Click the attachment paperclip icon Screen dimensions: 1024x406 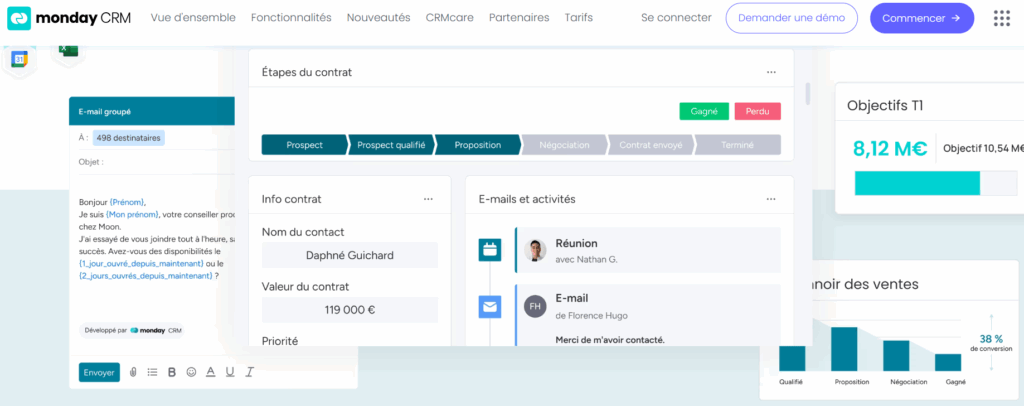point(133,372)
